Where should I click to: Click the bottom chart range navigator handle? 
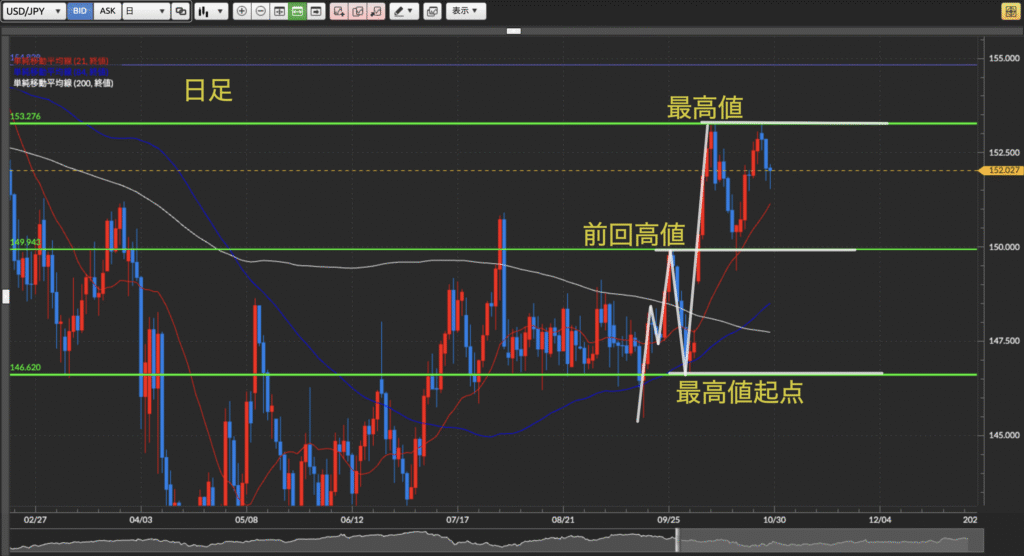point(678,539)
